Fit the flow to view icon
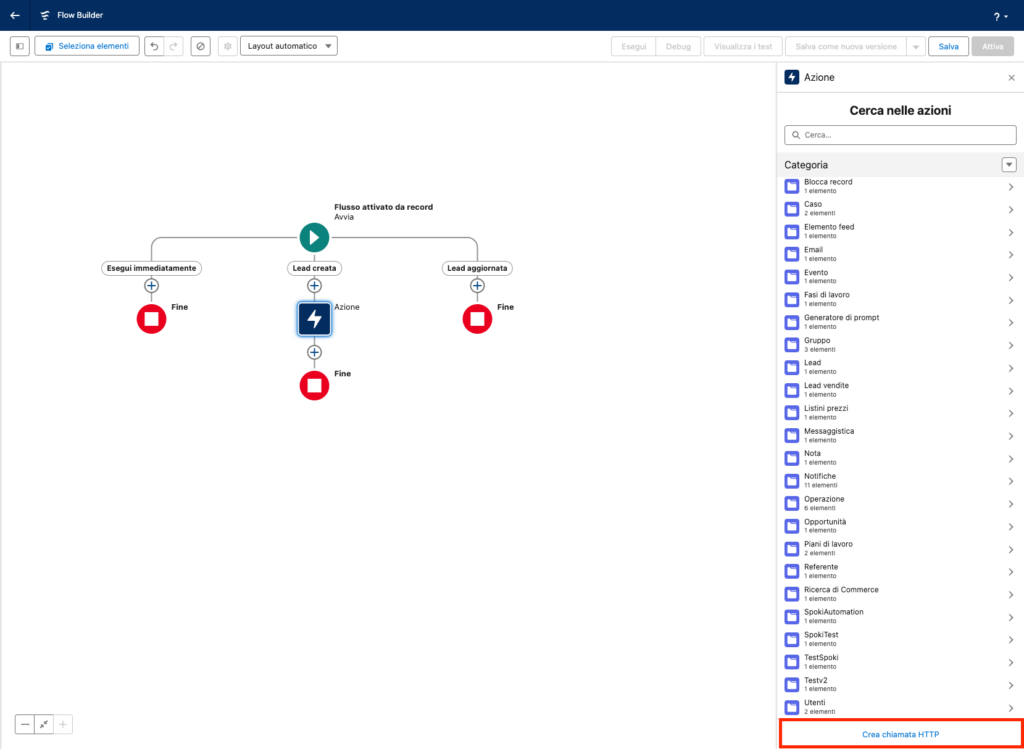 [x=44, y=724]
